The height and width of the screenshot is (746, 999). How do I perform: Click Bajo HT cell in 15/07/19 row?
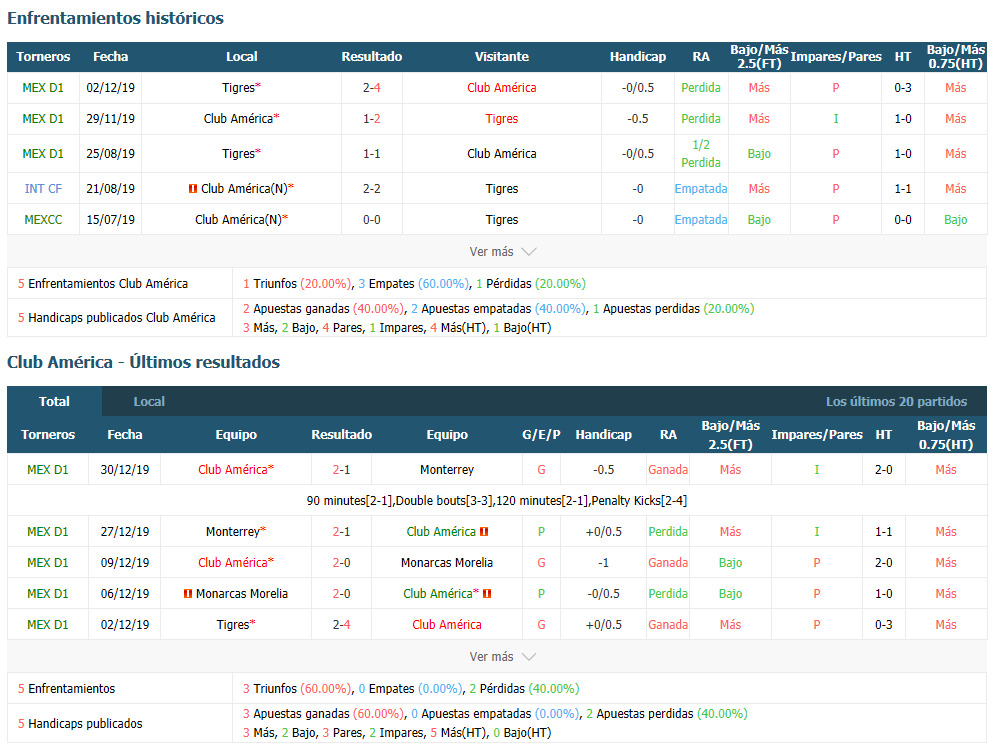pos(955,220)
